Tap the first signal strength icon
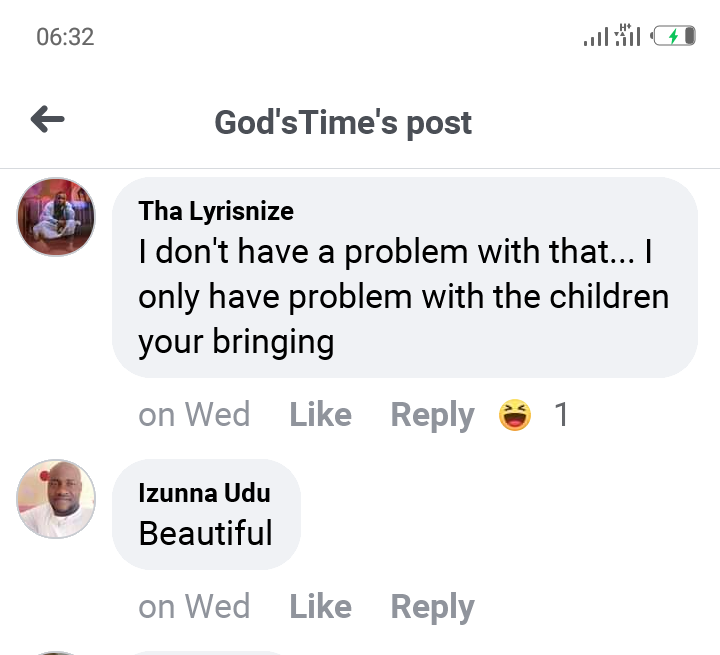 (596, 37)
